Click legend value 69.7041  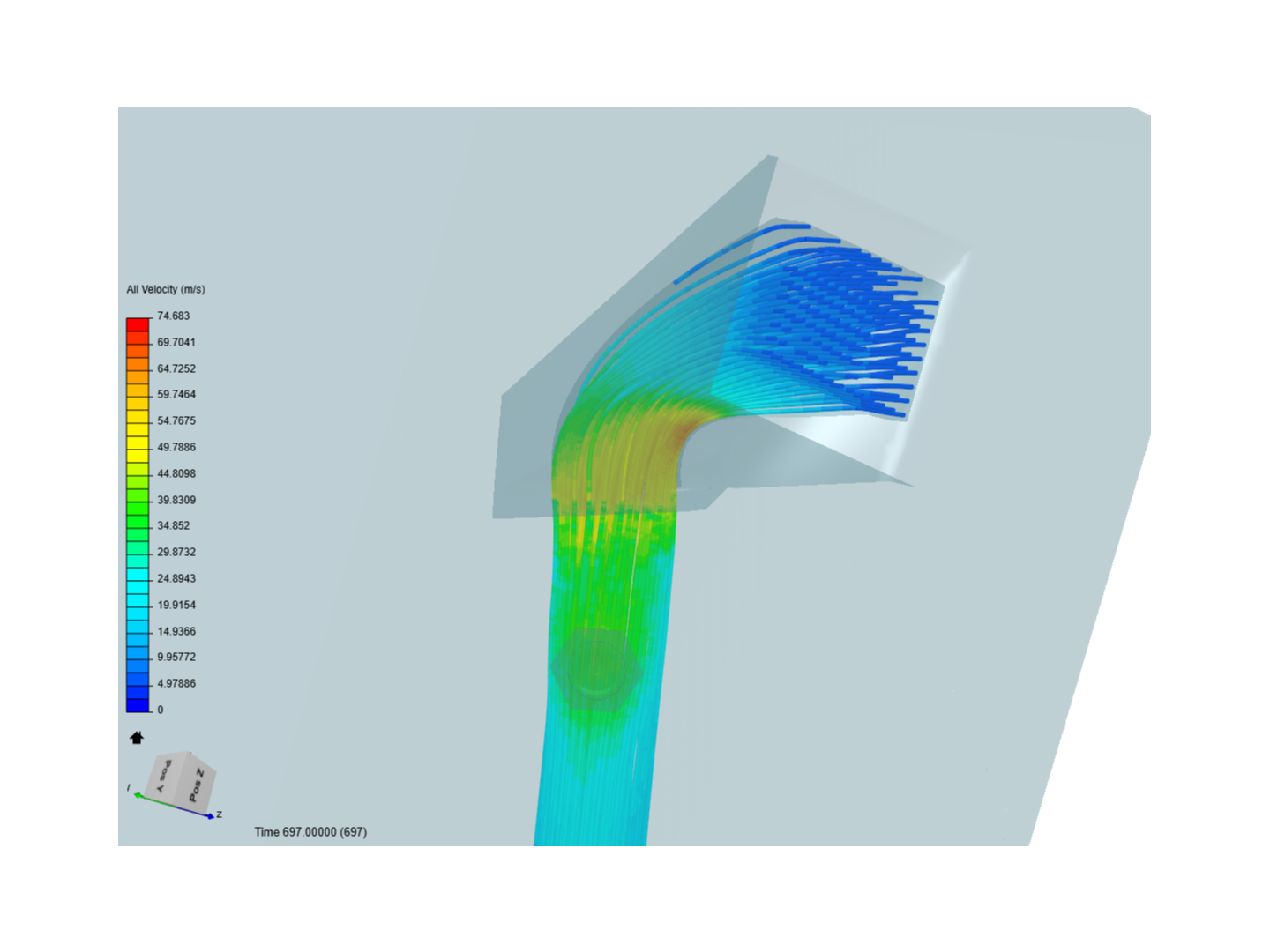pos(176,342)
